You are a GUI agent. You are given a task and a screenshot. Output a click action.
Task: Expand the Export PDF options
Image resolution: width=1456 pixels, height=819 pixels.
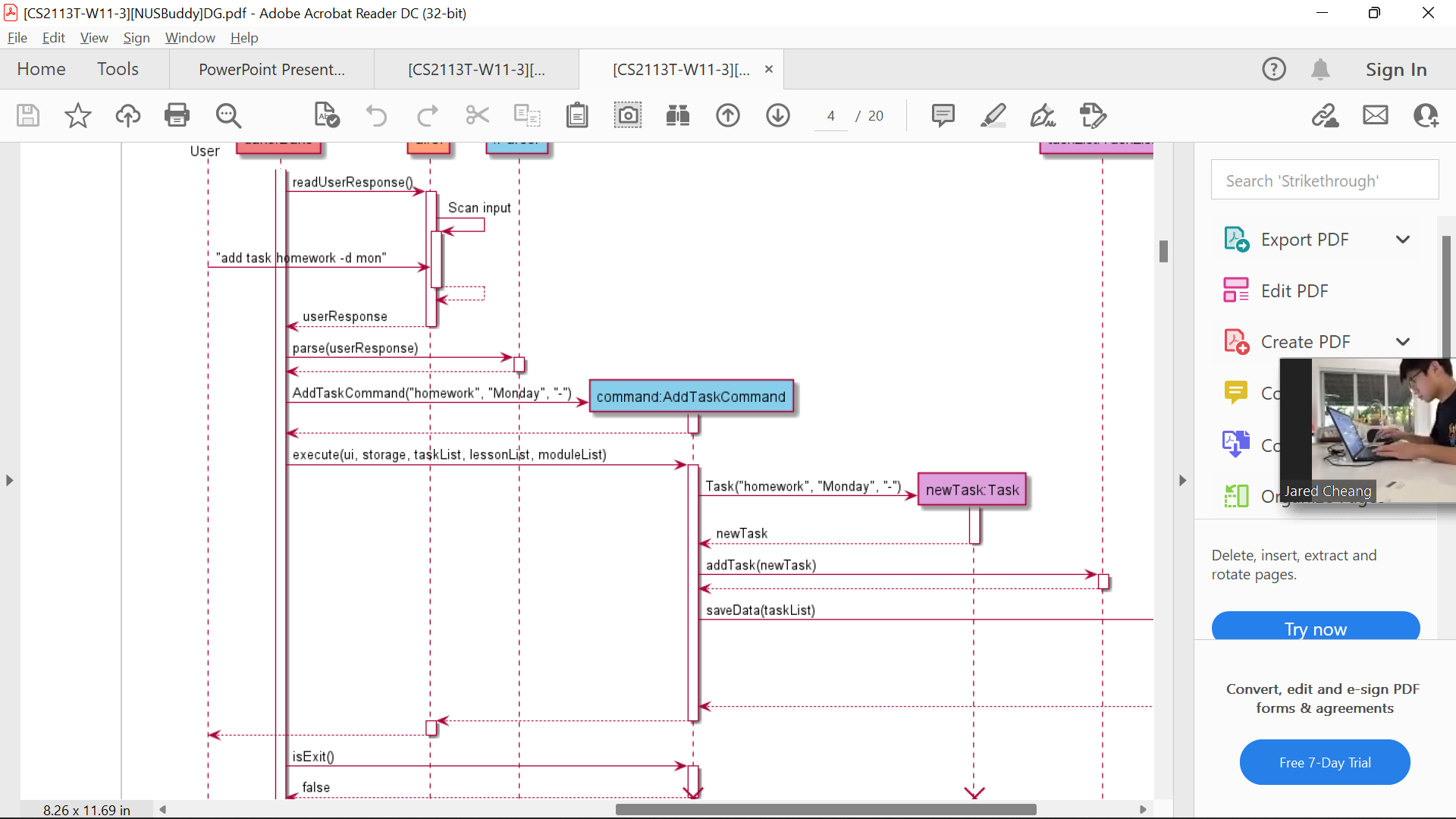coord(1403,240)
